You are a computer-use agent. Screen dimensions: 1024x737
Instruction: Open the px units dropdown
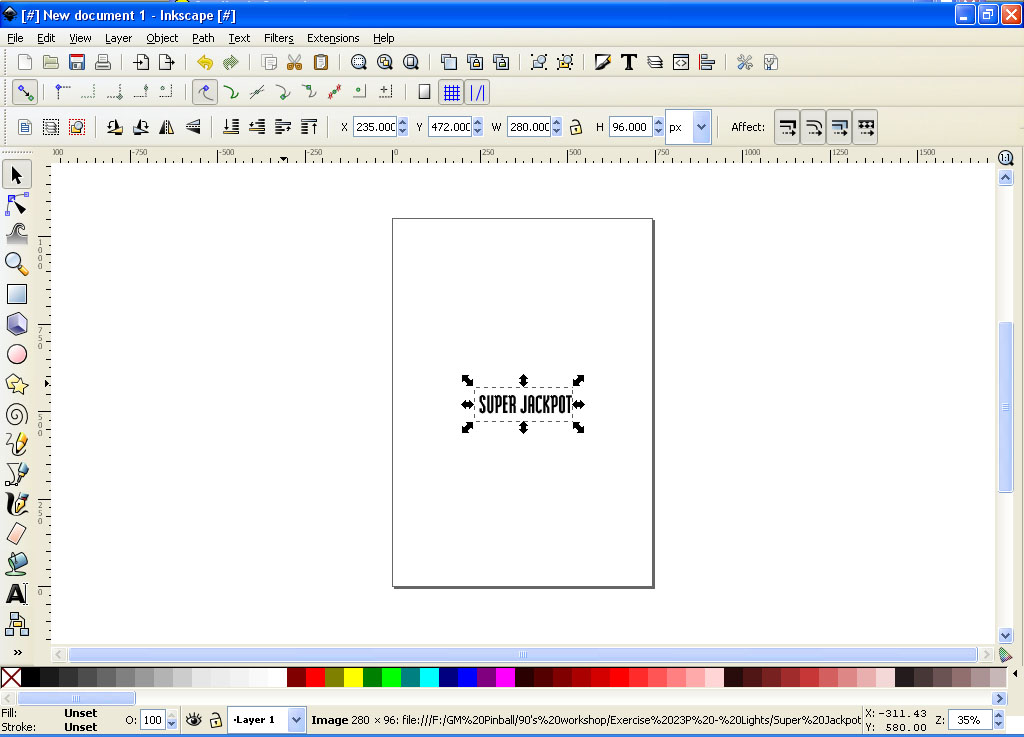coord(701,127)
